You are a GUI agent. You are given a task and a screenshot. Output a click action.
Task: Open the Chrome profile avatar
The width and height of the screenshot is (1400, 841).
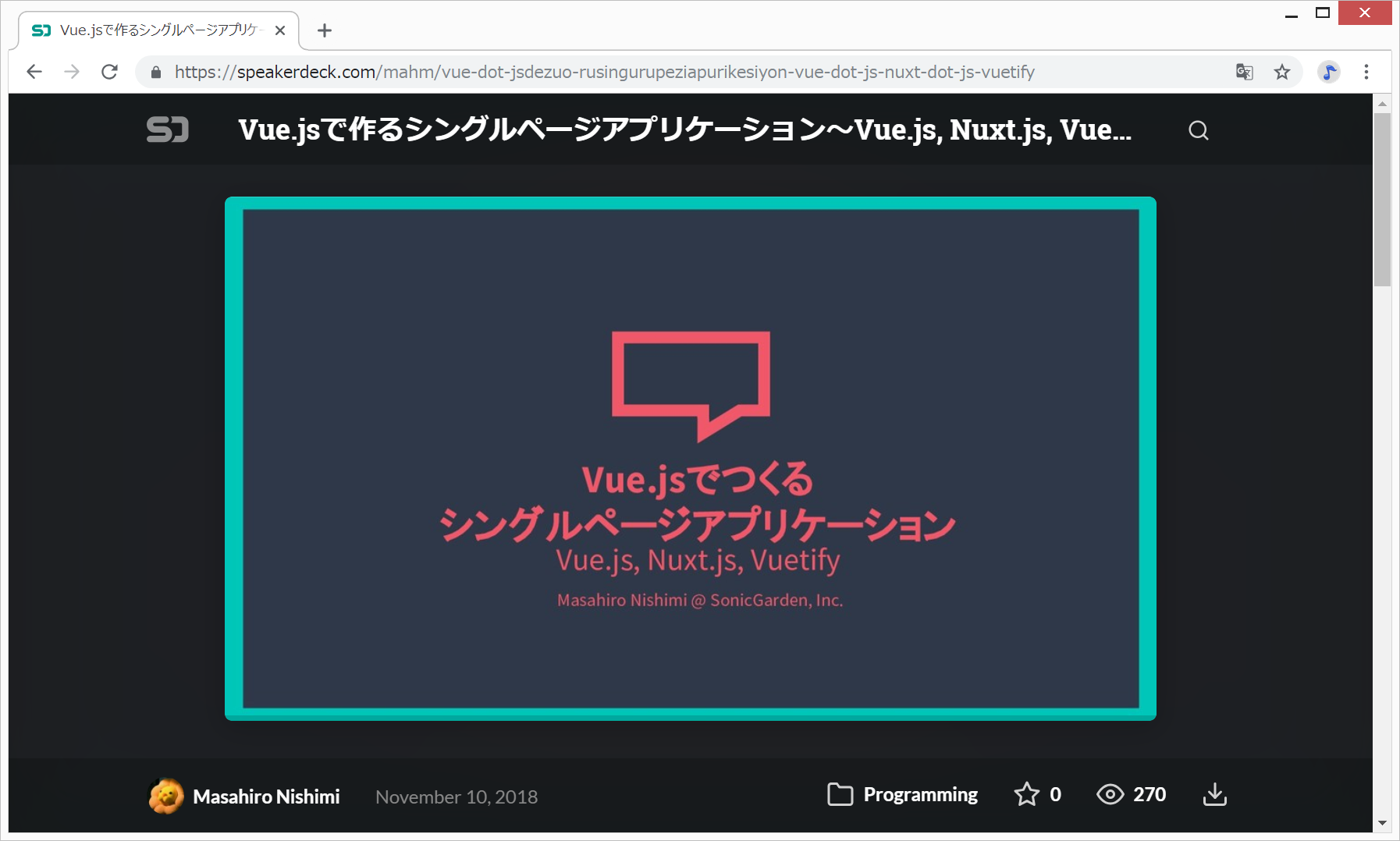click(x=1328, y=72)
